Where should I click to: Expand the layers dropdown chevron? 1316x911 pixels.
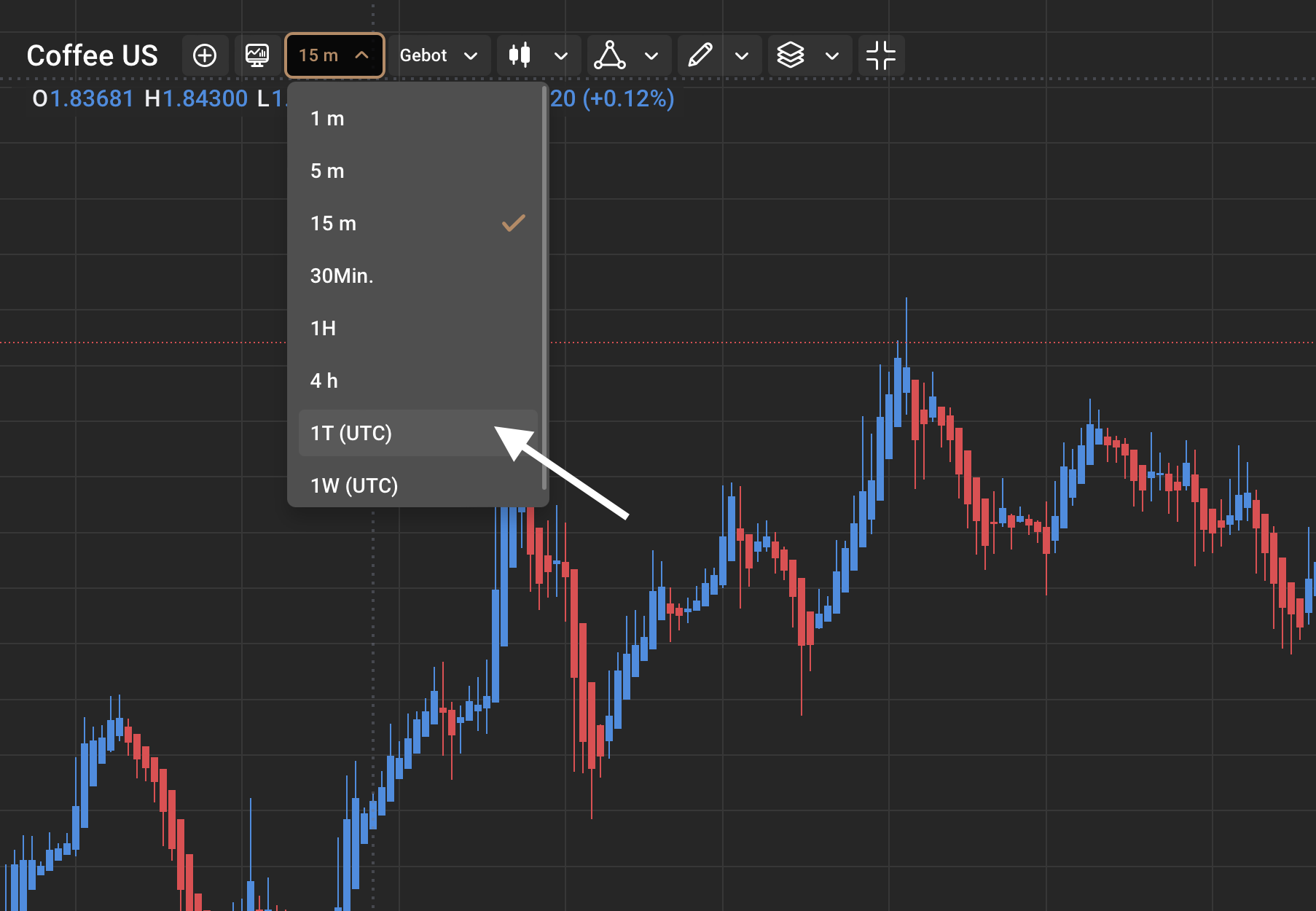(832, 55)
